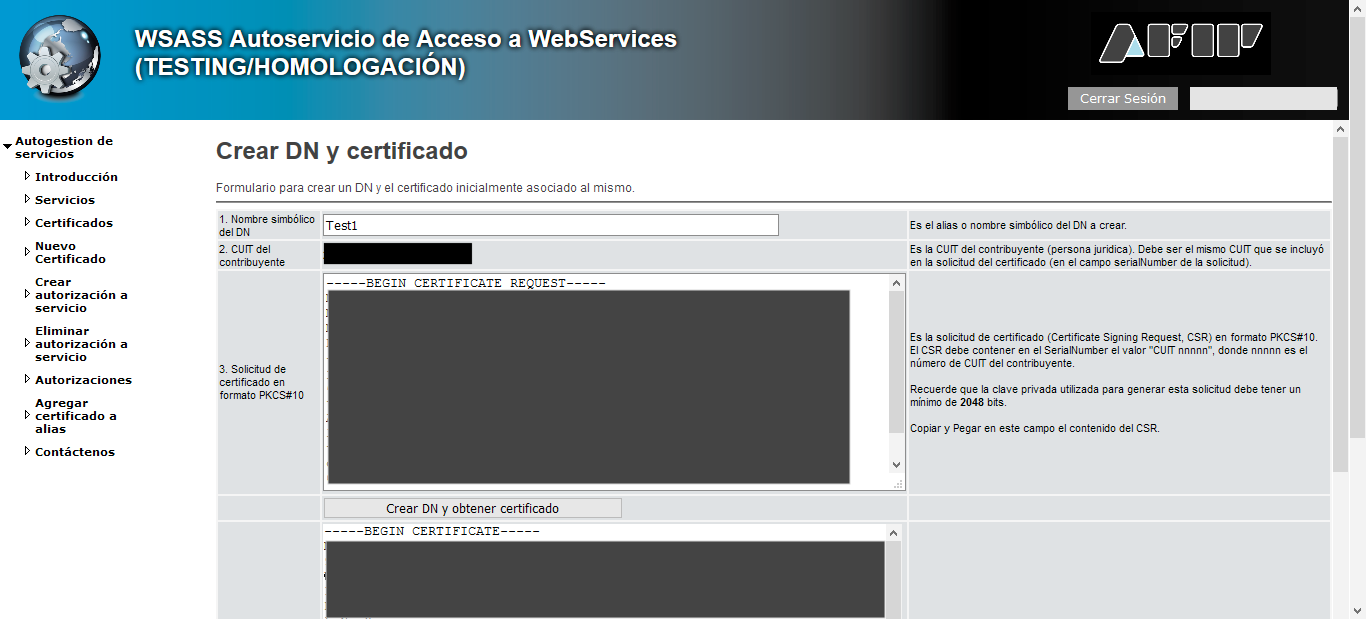Click the 'mínimo de 2048 bits' reminder text

coord(958,402)
